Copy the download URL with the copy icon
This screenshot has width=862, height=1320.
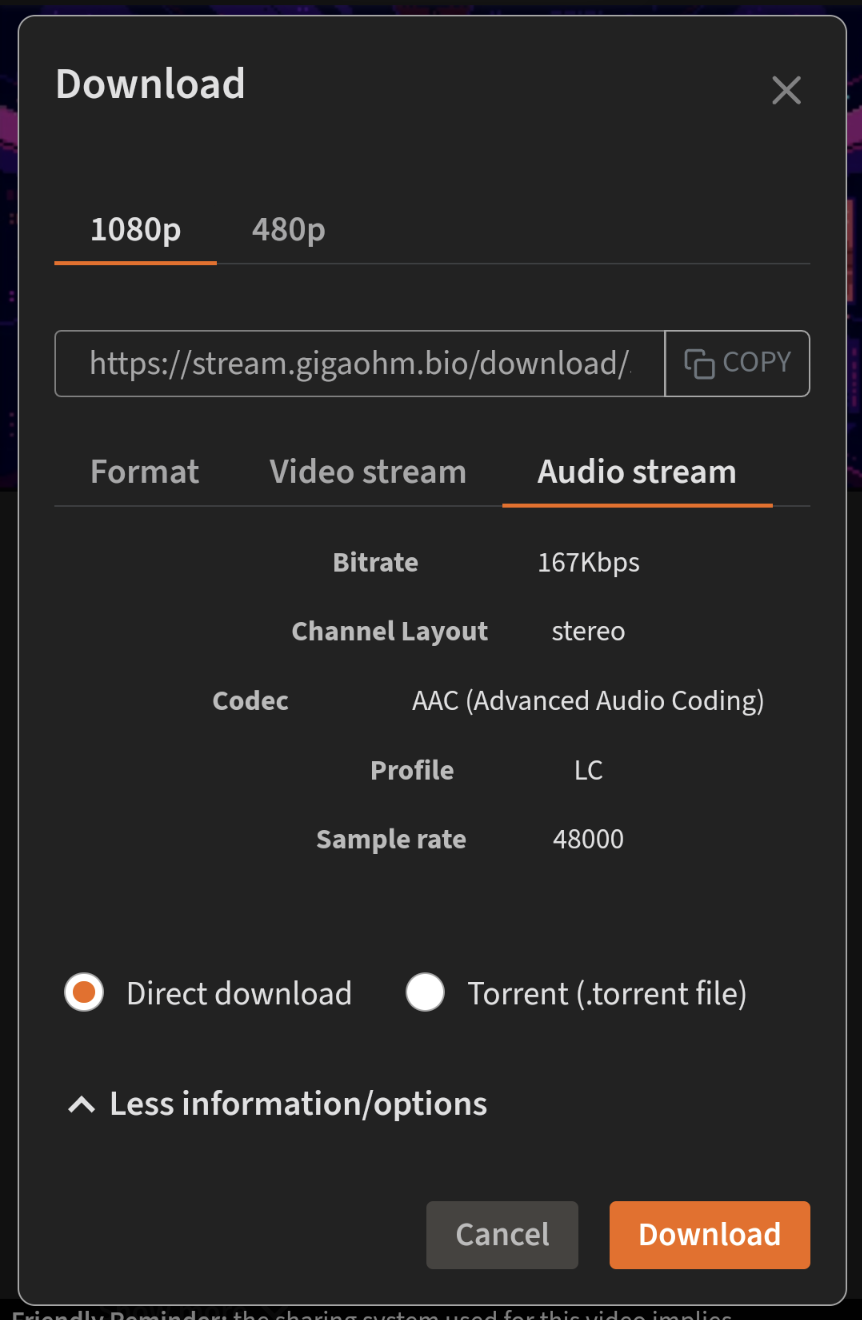(699, 364)
